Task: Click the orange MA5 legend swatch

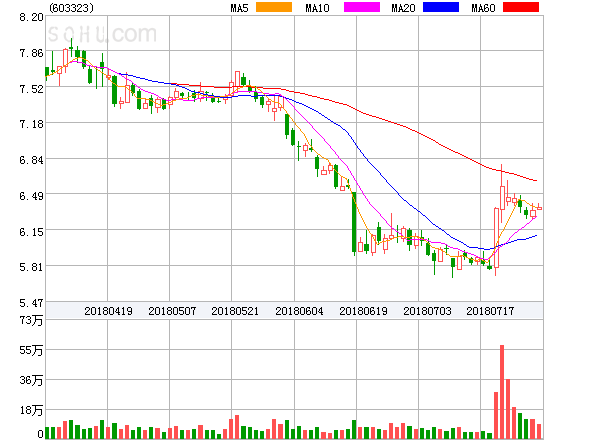Action: [274, 7]
